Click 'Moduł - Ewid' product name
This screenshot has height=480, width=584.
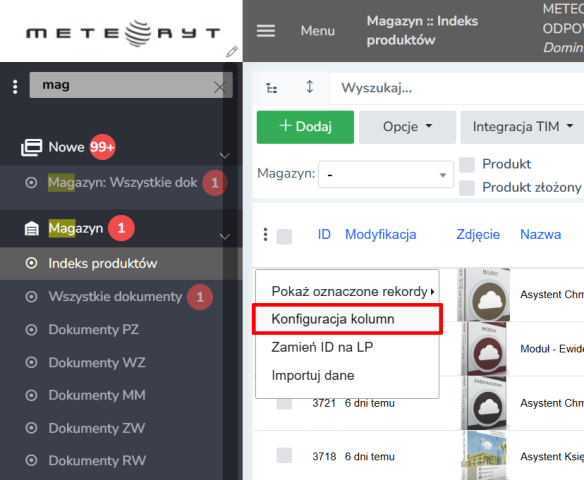coord(552,349)
